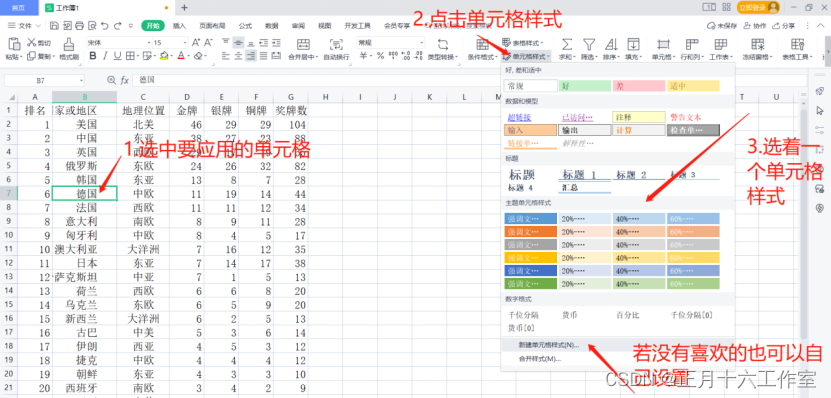This screenshot has height=398, width=831.
Task: Click the Rows and Columns (行和列) icon
Action: point(692,44)
